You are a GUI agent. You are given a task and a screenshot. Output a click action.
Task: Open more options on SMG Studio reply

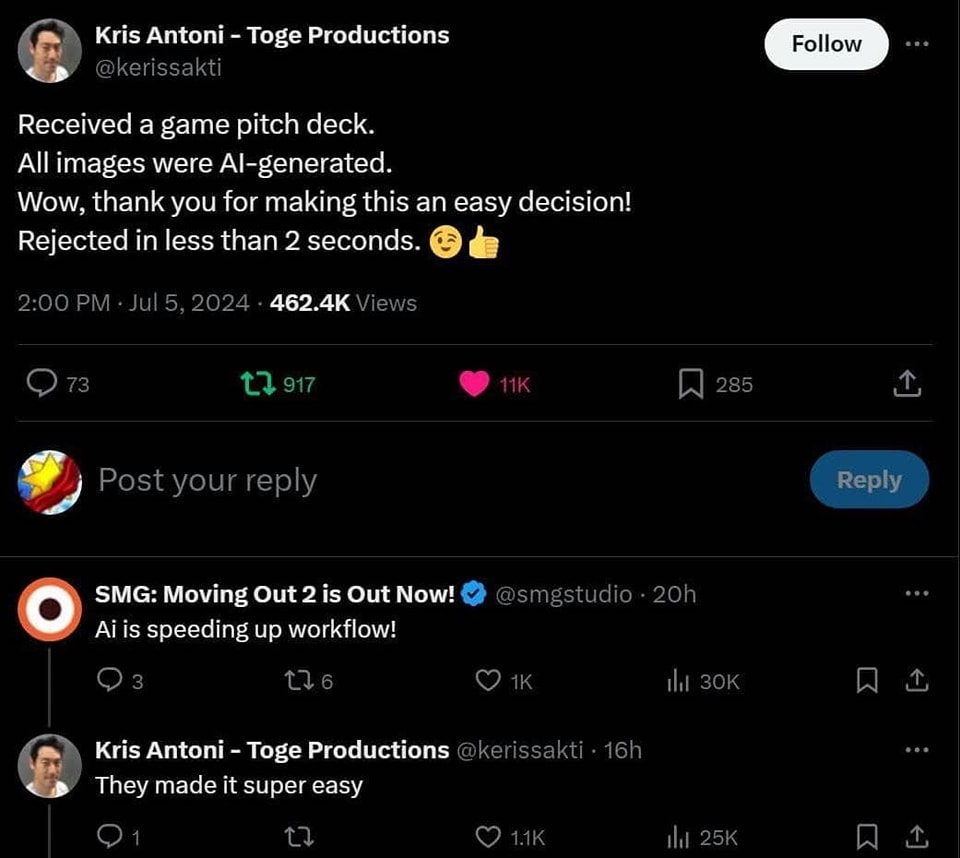917,593
